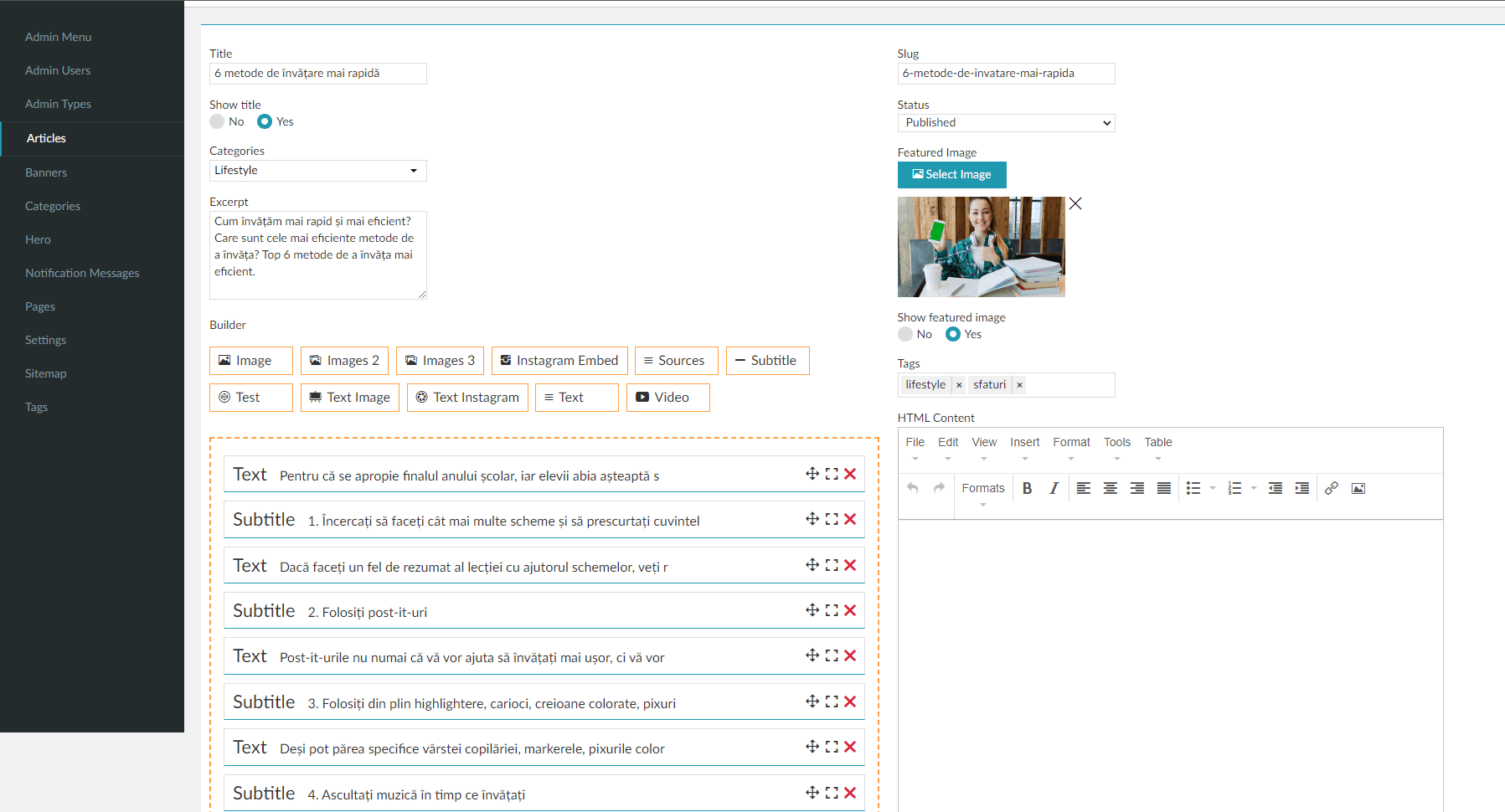Select 'No' for Show title

click(218, 121)
